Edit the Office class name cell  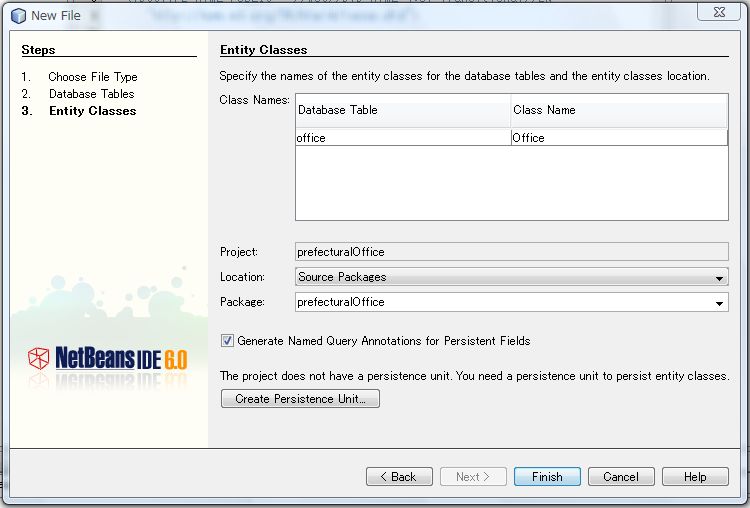[x=618, y=138]
